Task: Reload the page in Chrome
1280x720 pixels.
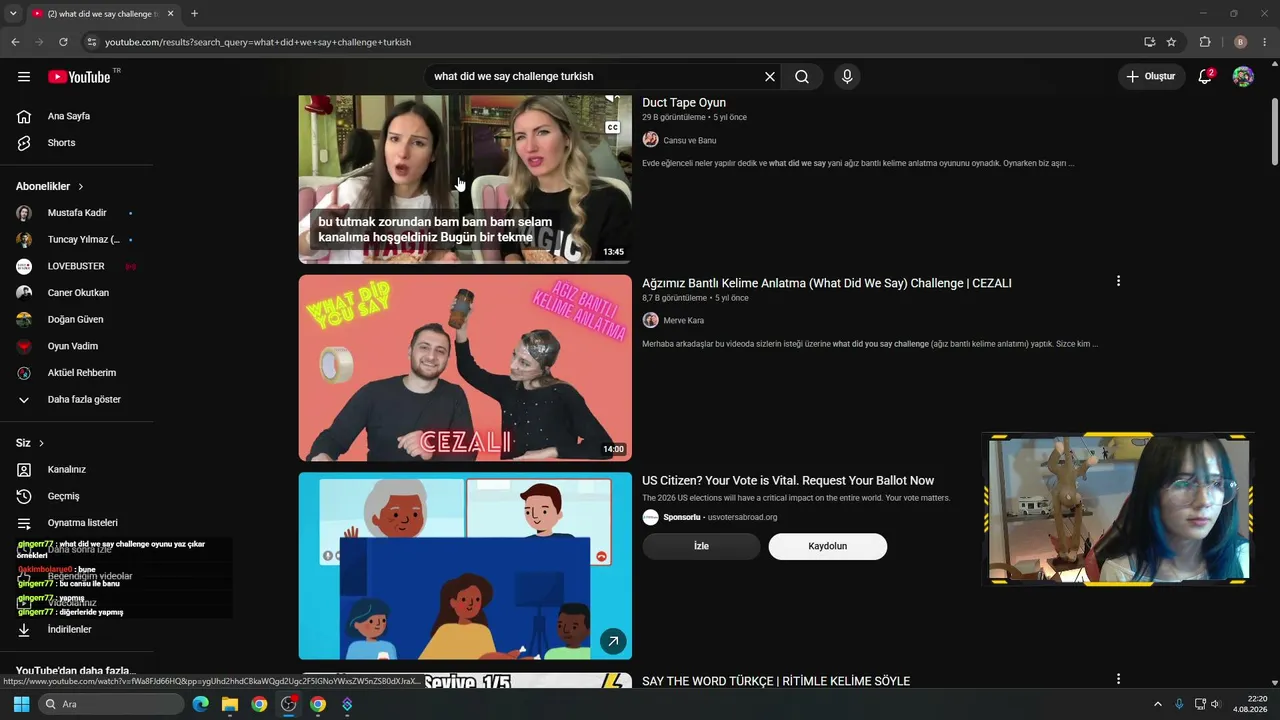Action: (x=63, y=42)
